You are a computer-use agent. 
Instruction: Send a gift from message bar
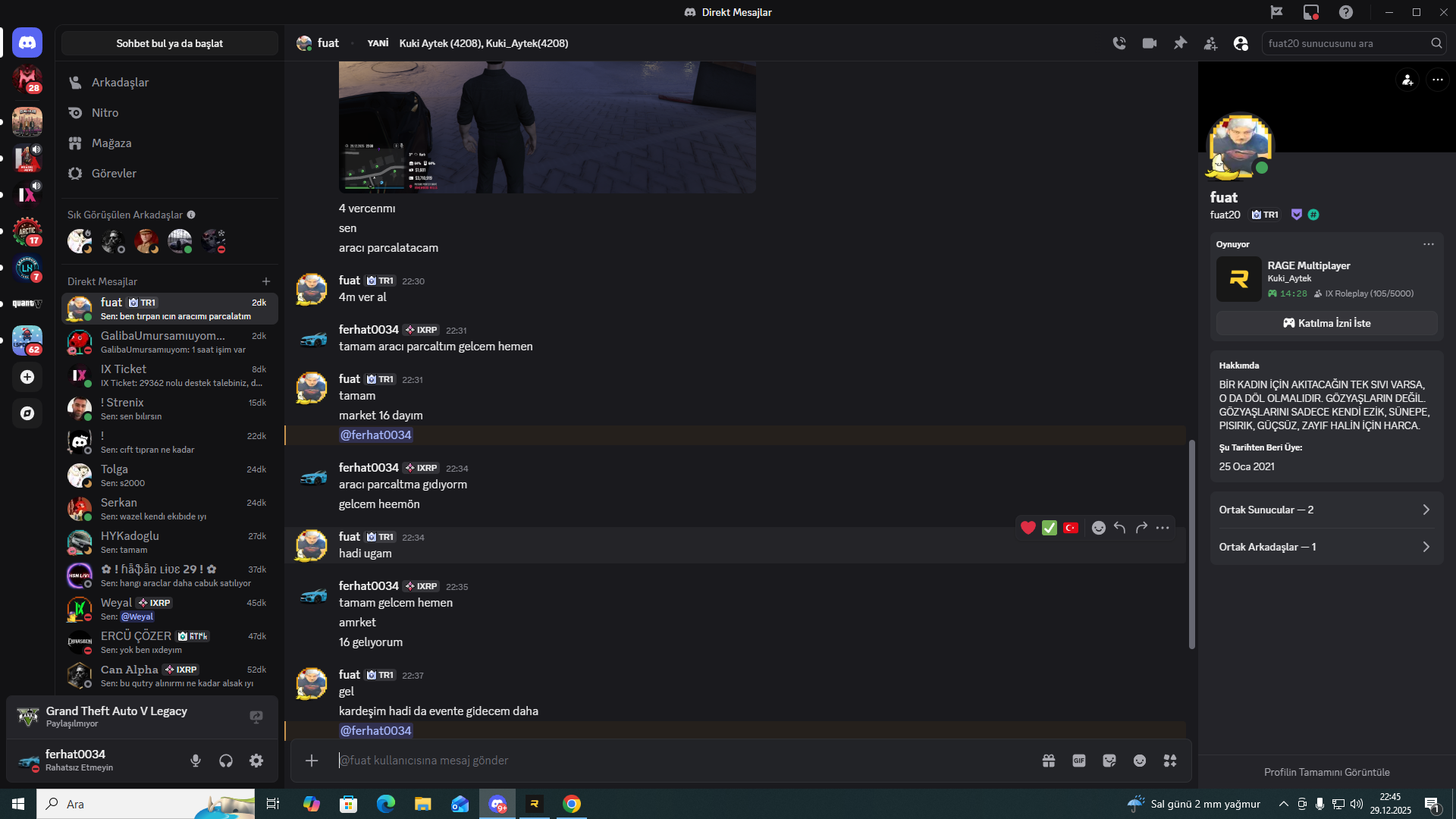[x=1049, y=761]
